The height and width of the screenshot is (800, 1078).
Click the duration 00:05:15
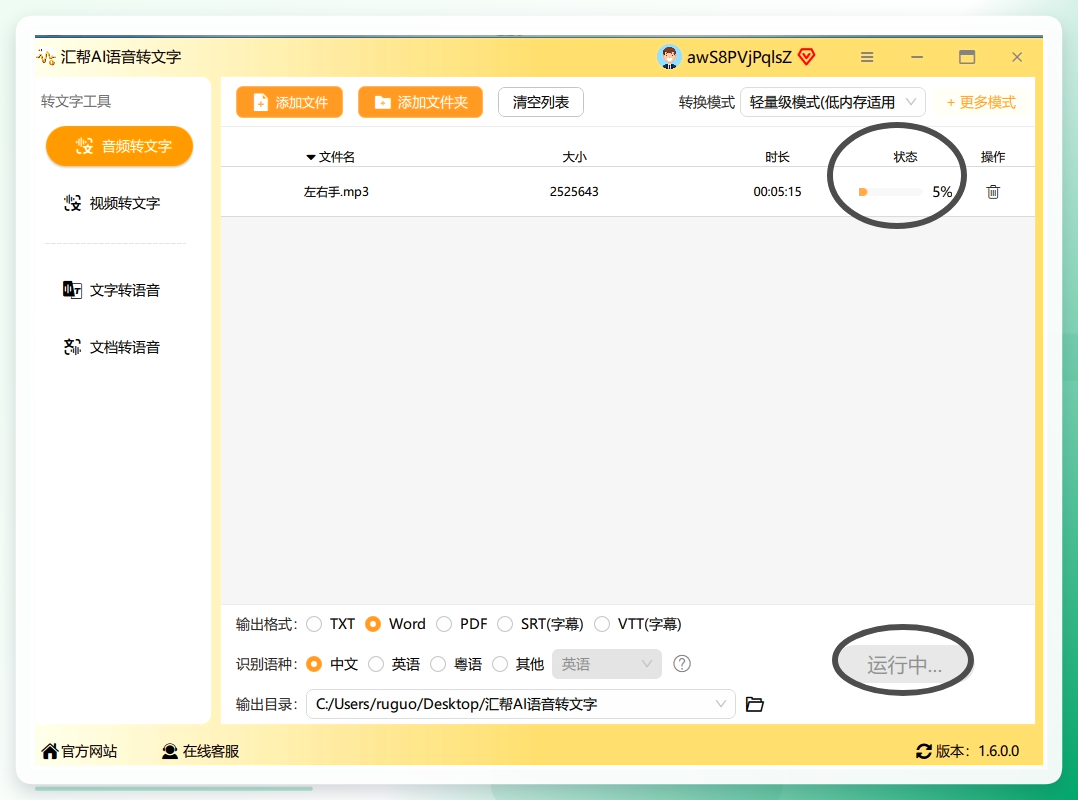(777, 192)
